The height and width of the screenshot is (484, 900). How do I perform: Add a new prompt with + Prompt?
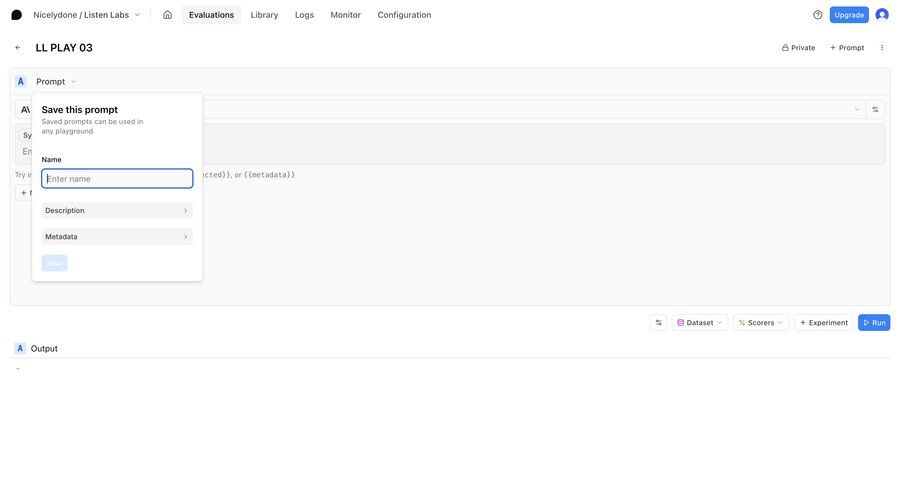pyautogui.click(x=847, y=48)
